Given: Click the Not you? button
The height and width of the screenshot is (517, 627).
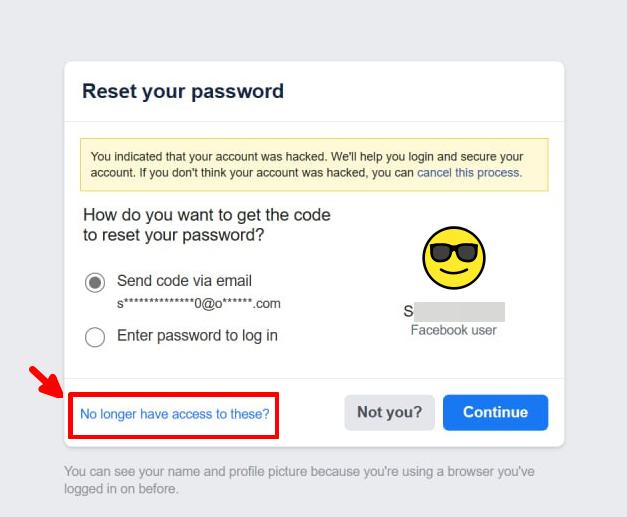Looking at the screenshot, I should click(x=389, y=412).
